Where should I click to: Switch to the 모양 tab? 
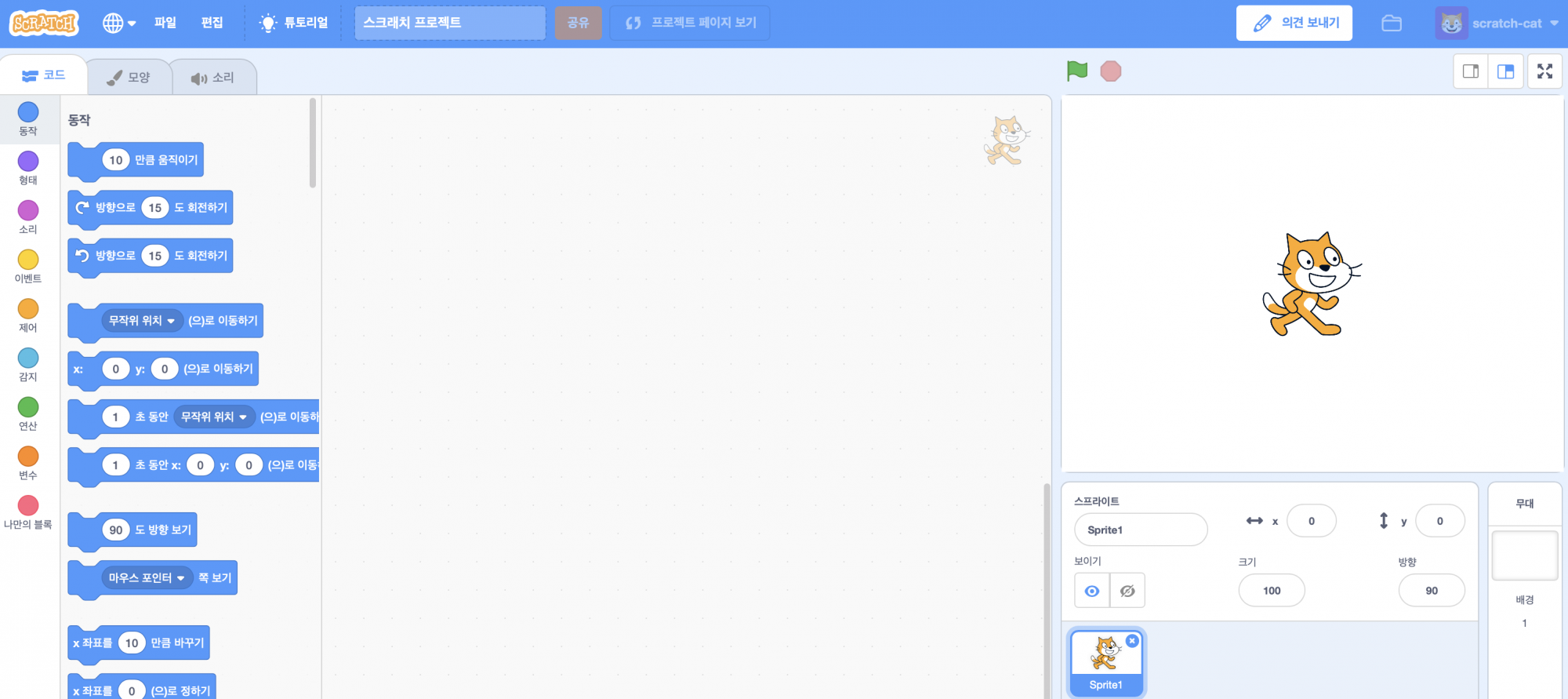tap(129, 77)
